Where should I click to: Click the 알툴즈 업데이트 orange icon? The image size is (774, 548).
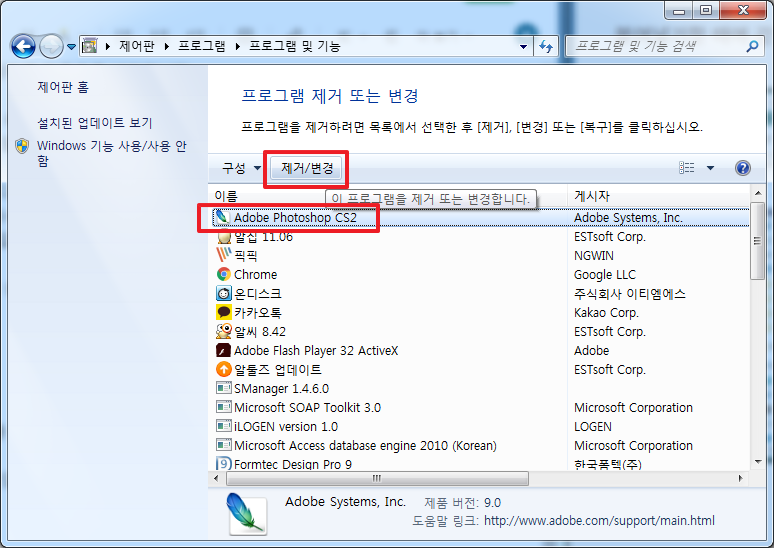click(224, 369)
